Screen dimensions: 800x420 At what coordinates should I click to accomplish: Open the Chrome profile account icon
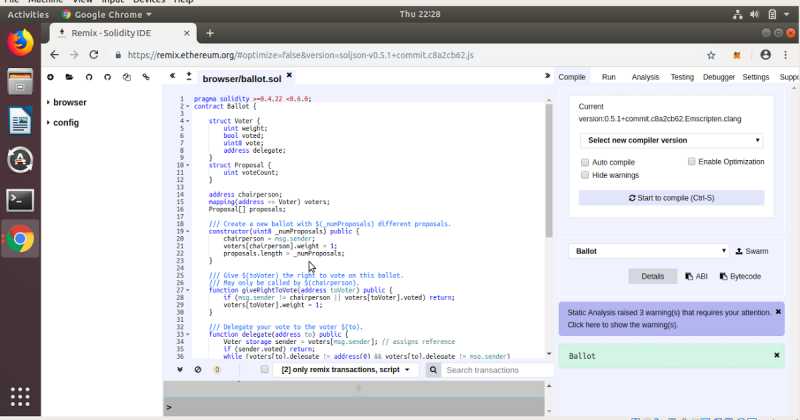(x=765, y=55)
